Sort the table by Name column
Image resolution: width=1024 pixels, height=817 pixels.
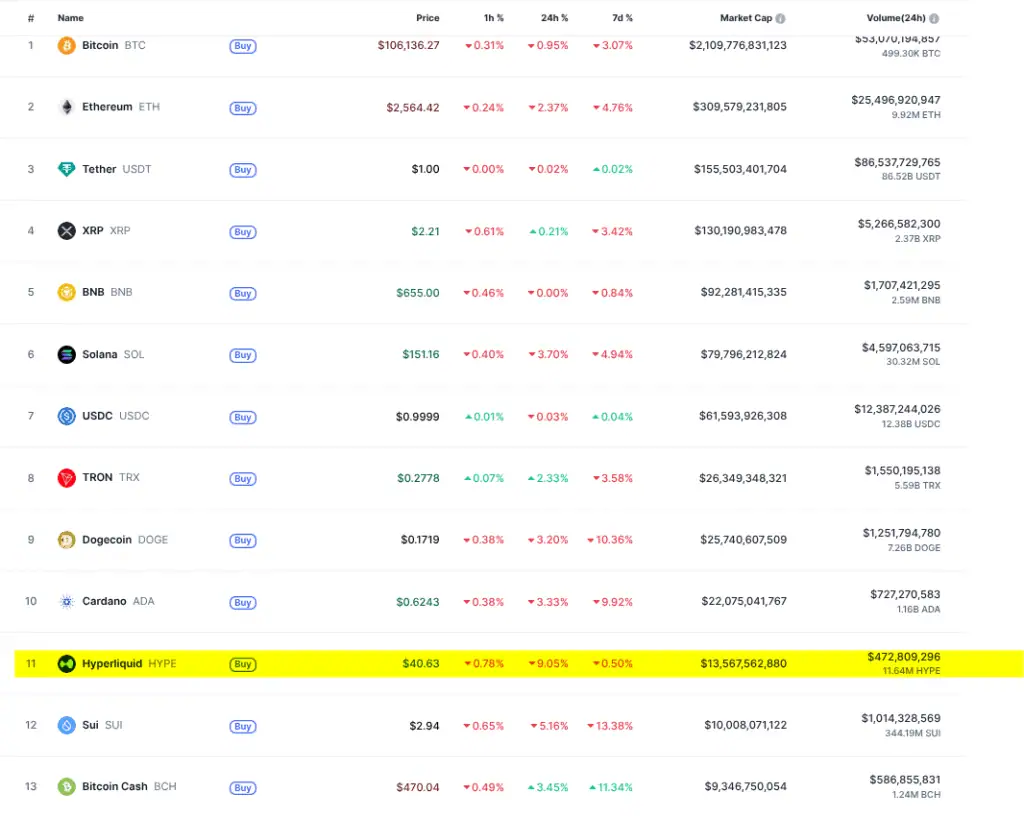pos(71,18)
